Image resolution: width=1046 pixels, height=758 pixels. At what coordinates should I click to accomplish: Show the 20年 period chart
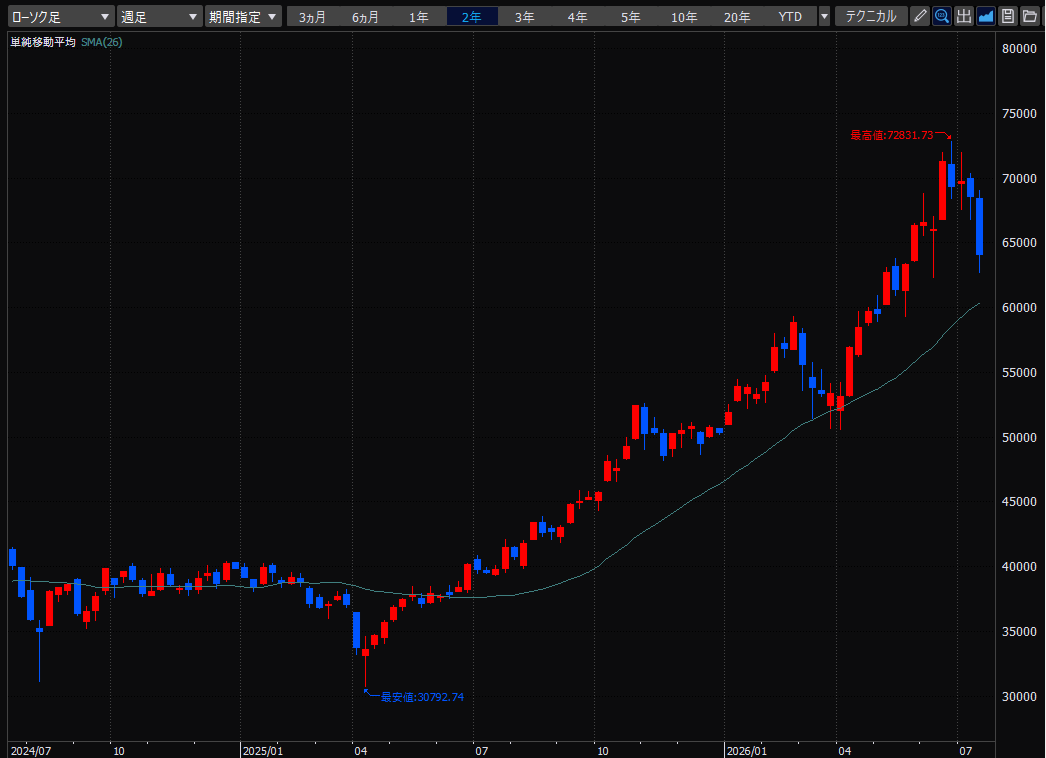[736, 17]
